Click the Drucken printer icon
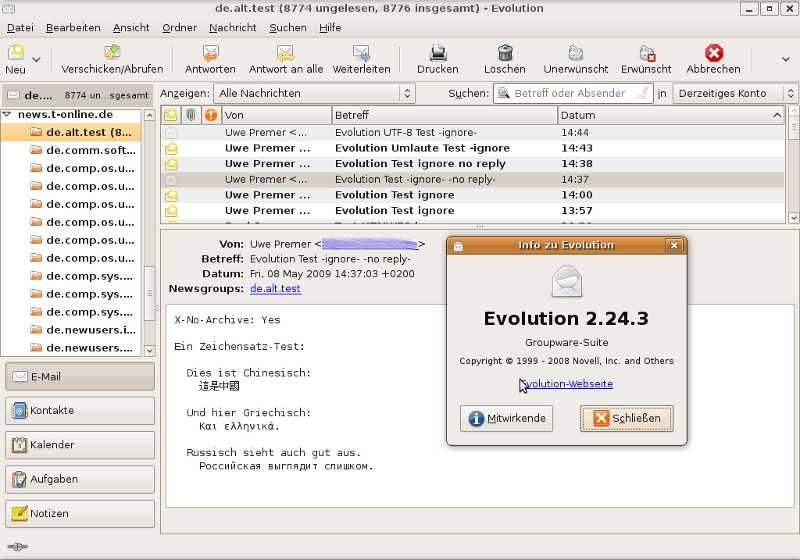The image size is (800, 560). tap(437, 53)
